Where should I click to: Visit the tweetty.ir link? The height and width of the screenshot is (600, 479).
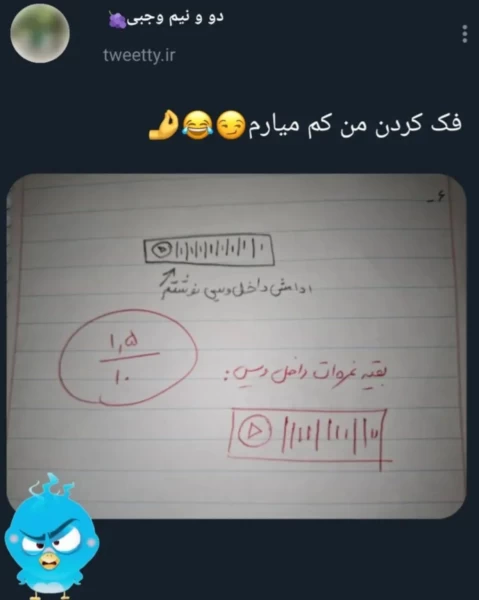click(139, 55)
